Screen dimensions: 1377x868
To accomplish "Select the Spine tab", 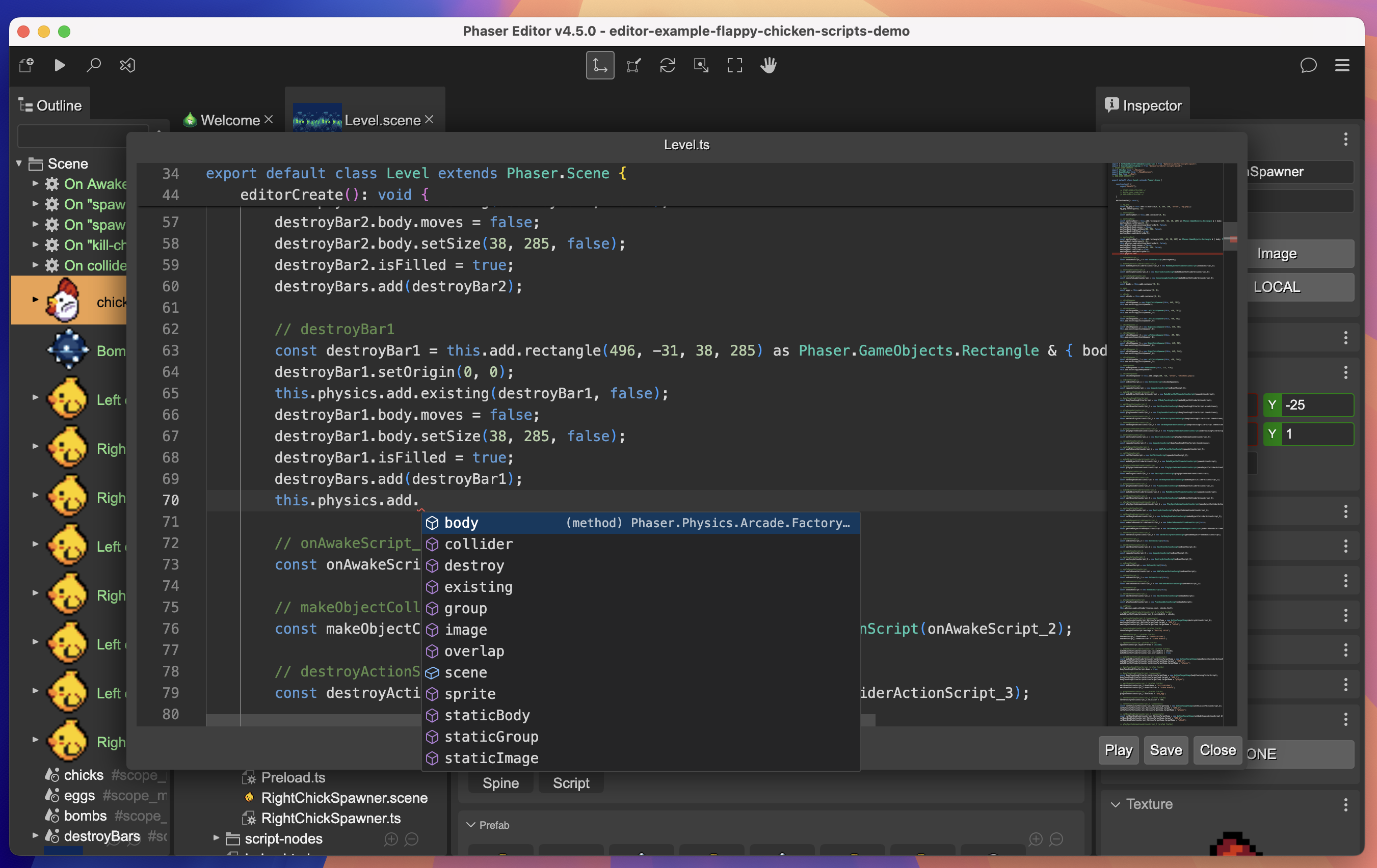I will point(500,783).
